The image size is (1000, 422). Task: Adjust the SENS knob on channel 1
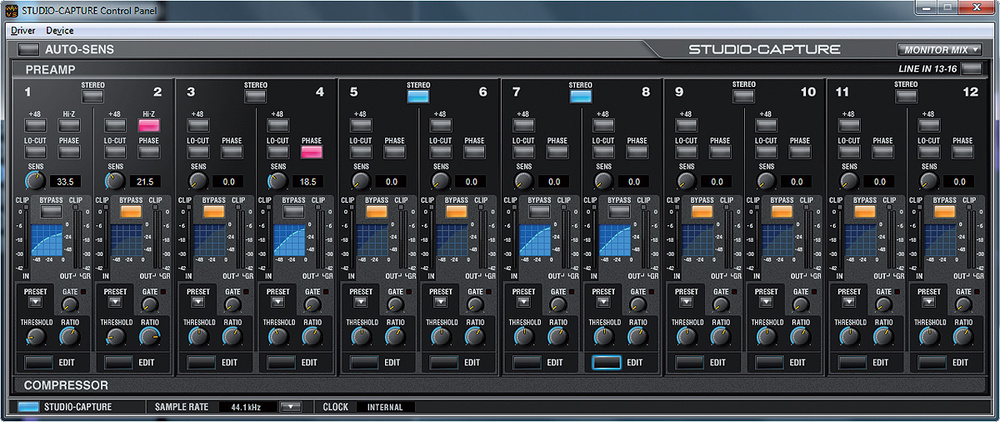tap(36, 181)
